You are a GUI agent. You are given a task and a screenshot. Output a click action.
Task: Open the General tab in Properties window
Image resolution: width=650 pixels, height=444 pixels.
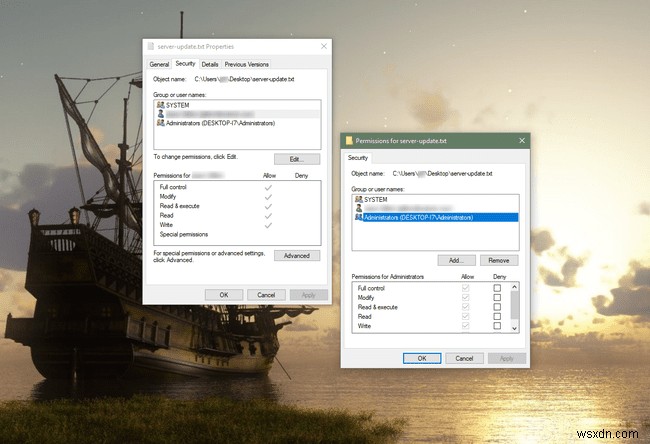point(159,64)
